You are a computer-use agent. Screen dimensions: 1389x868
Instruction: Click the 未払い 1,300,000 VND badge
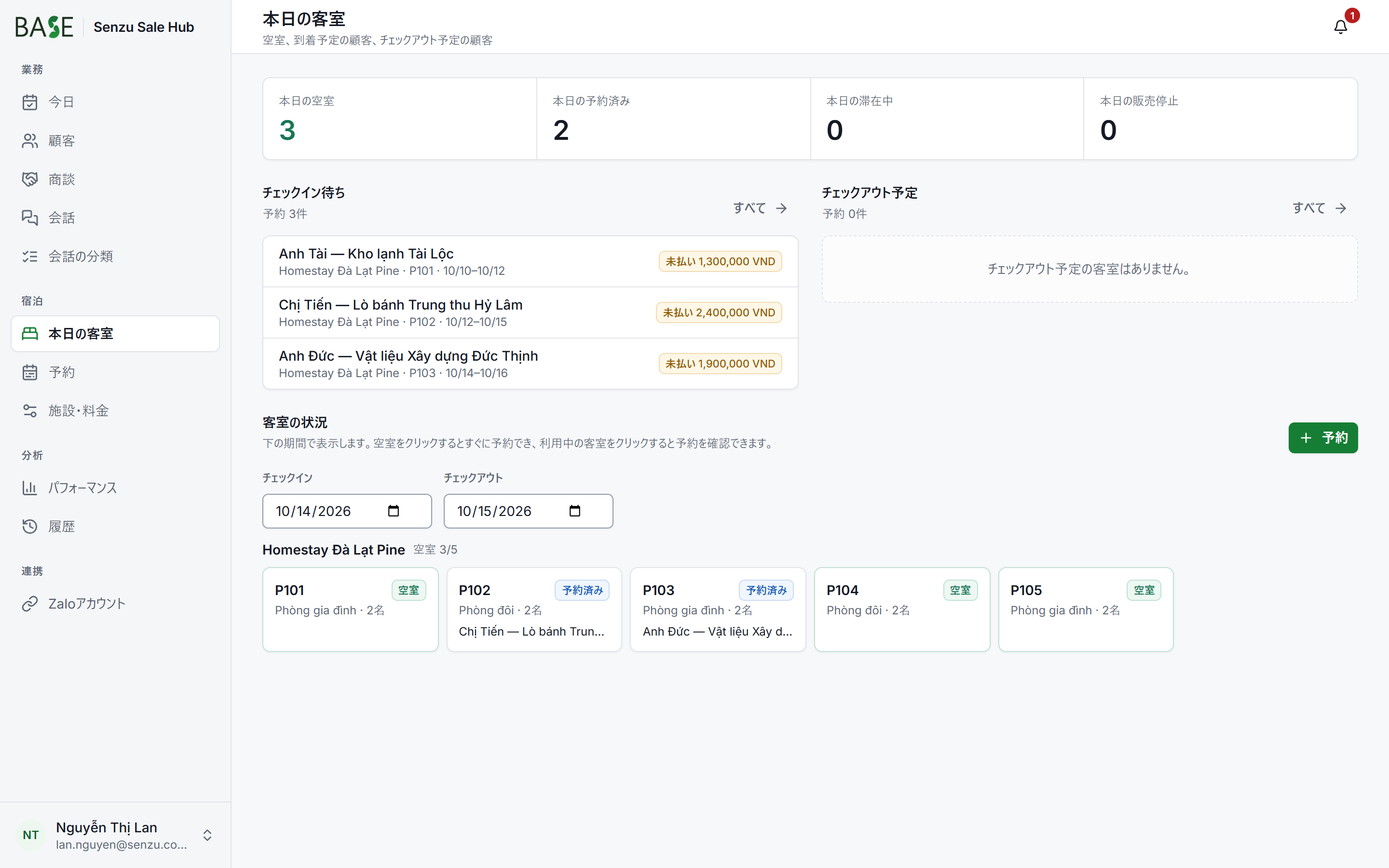[720, 262]
